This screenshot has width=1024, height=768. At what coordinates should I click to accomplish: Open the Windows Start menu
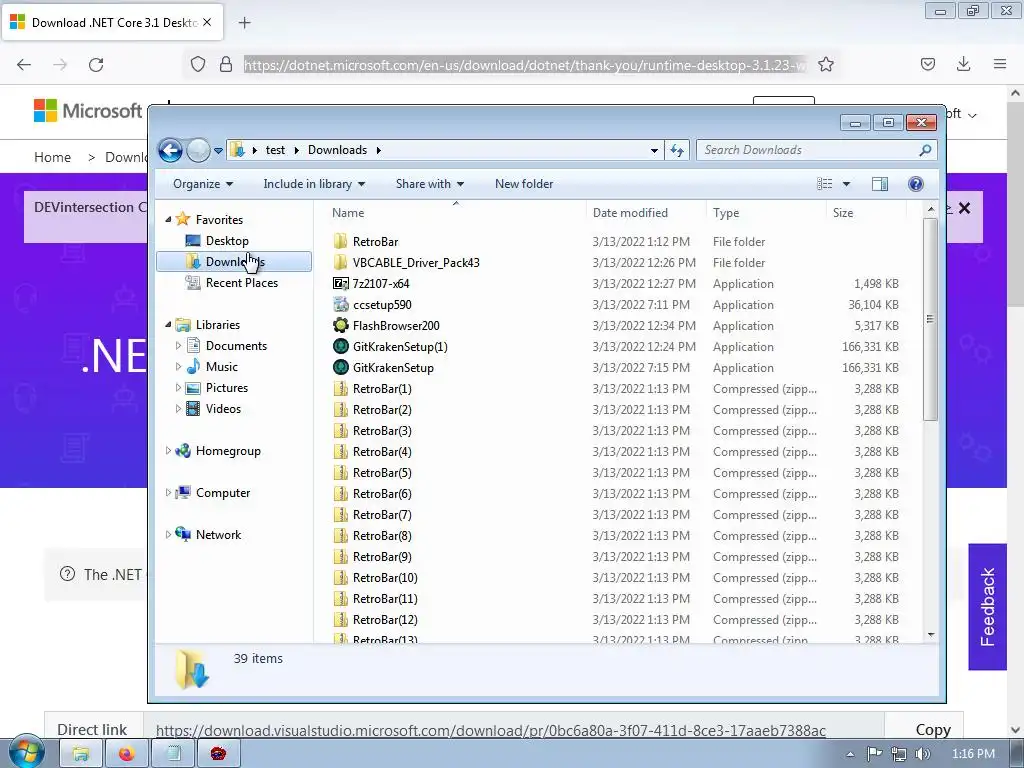click(x=25, y=753)
